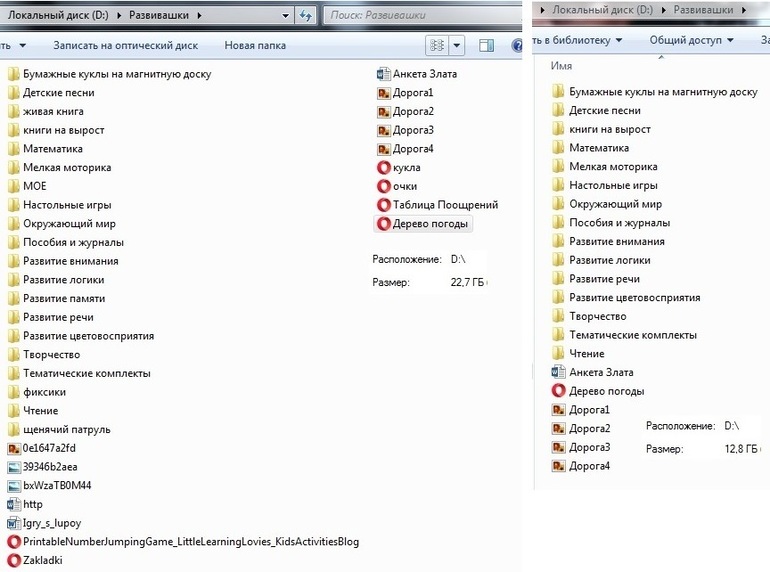
Task: Toggle the preview pane icon
Action: click(487, 46)
